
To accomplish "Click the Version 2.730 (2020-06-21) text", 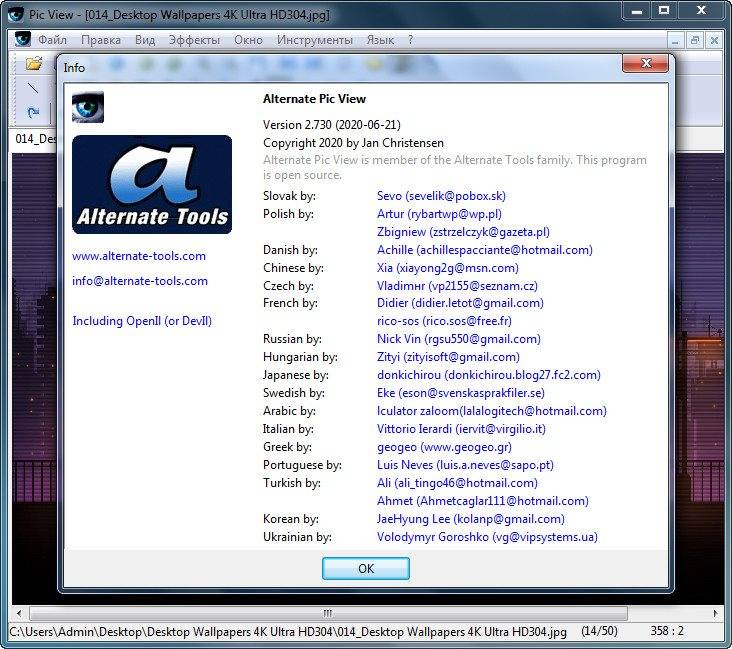I will pos(331,125).
